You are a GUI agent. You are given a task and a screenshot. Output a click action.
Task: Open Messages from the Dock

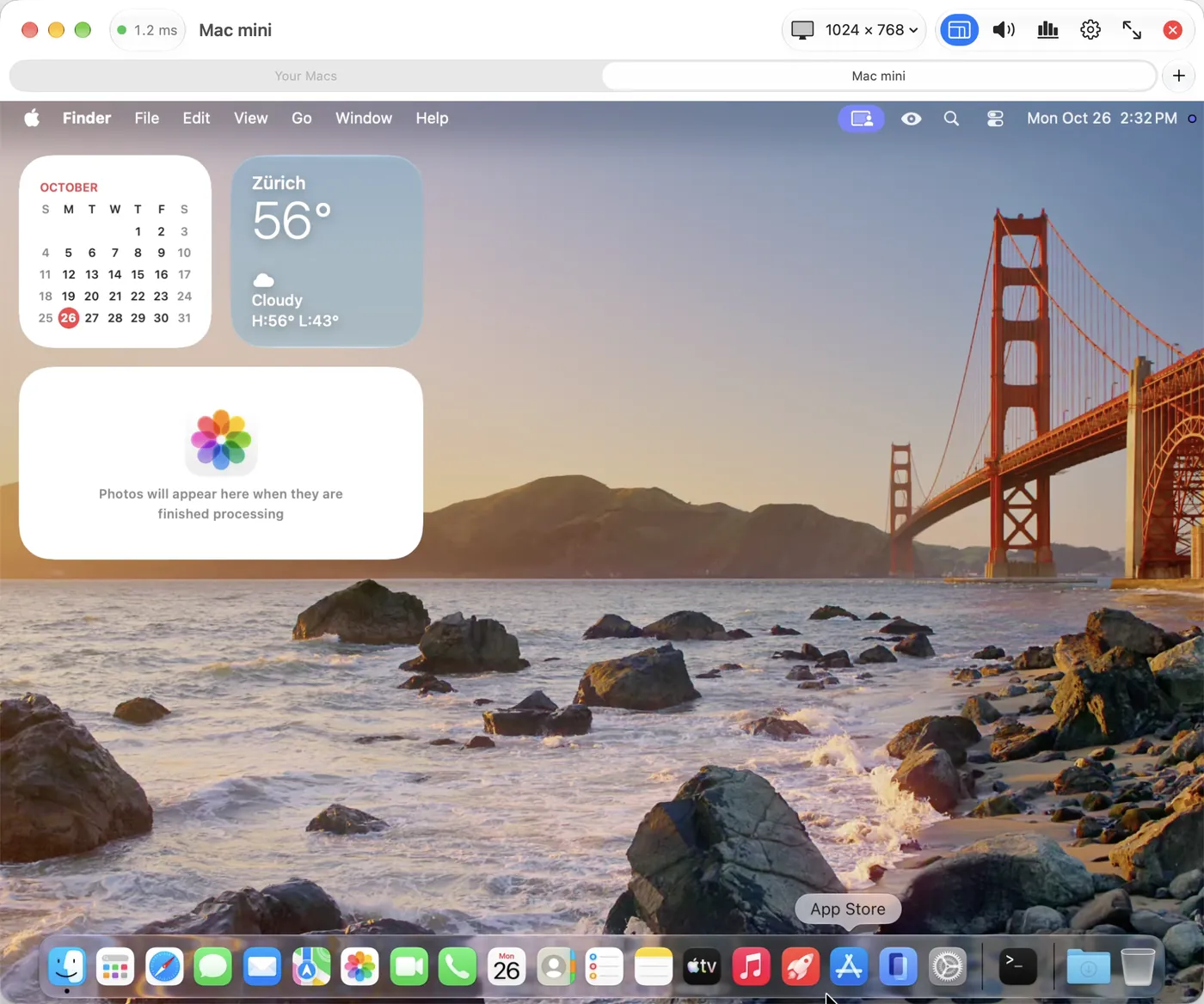213,967
